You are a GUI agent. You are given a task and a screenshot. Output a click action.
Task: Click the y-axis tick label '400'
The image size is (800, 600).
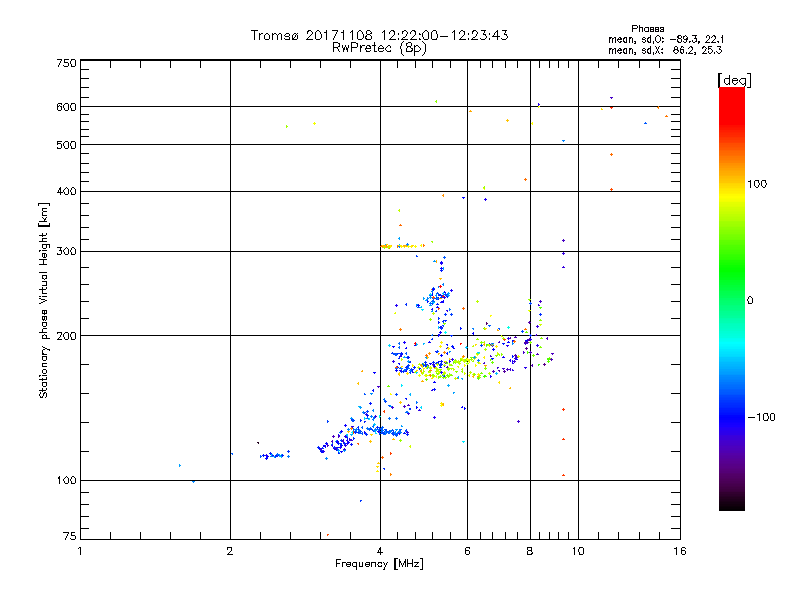click(66, 191)
